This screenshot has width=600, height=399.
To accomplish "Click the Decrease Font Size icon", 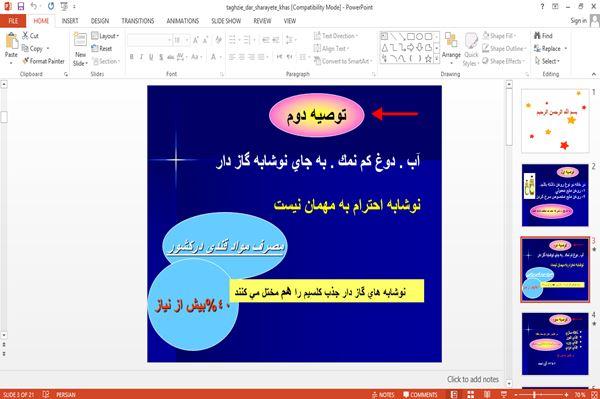I will click(x=205, y=40).
